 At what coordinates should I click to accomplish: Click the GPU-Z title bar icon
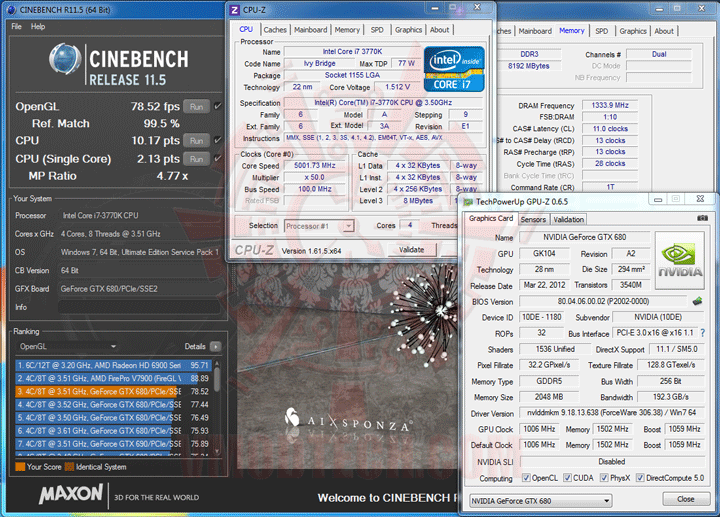[x=468, y=202]
